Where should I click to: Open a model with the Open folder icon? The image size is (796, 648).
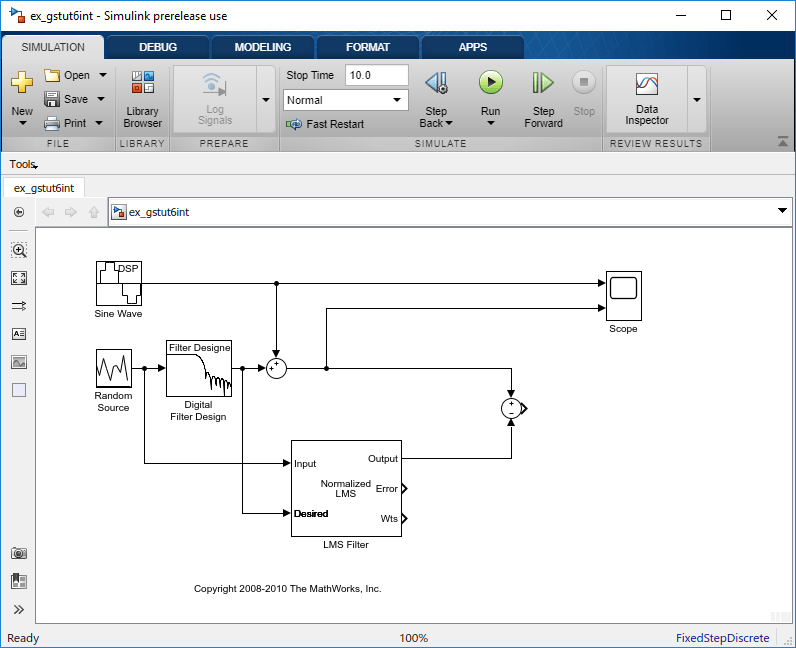tap(52, 76)
